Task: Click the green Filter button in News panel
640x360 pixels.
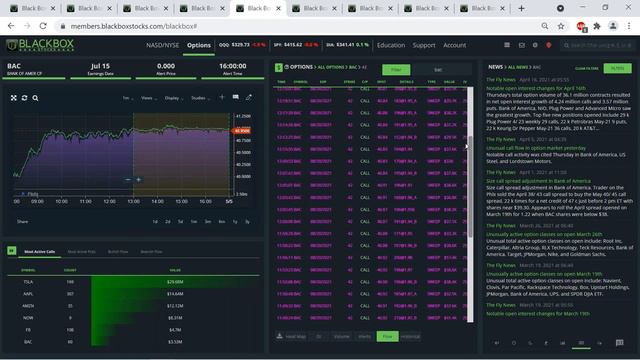Action: pos(618,68)
